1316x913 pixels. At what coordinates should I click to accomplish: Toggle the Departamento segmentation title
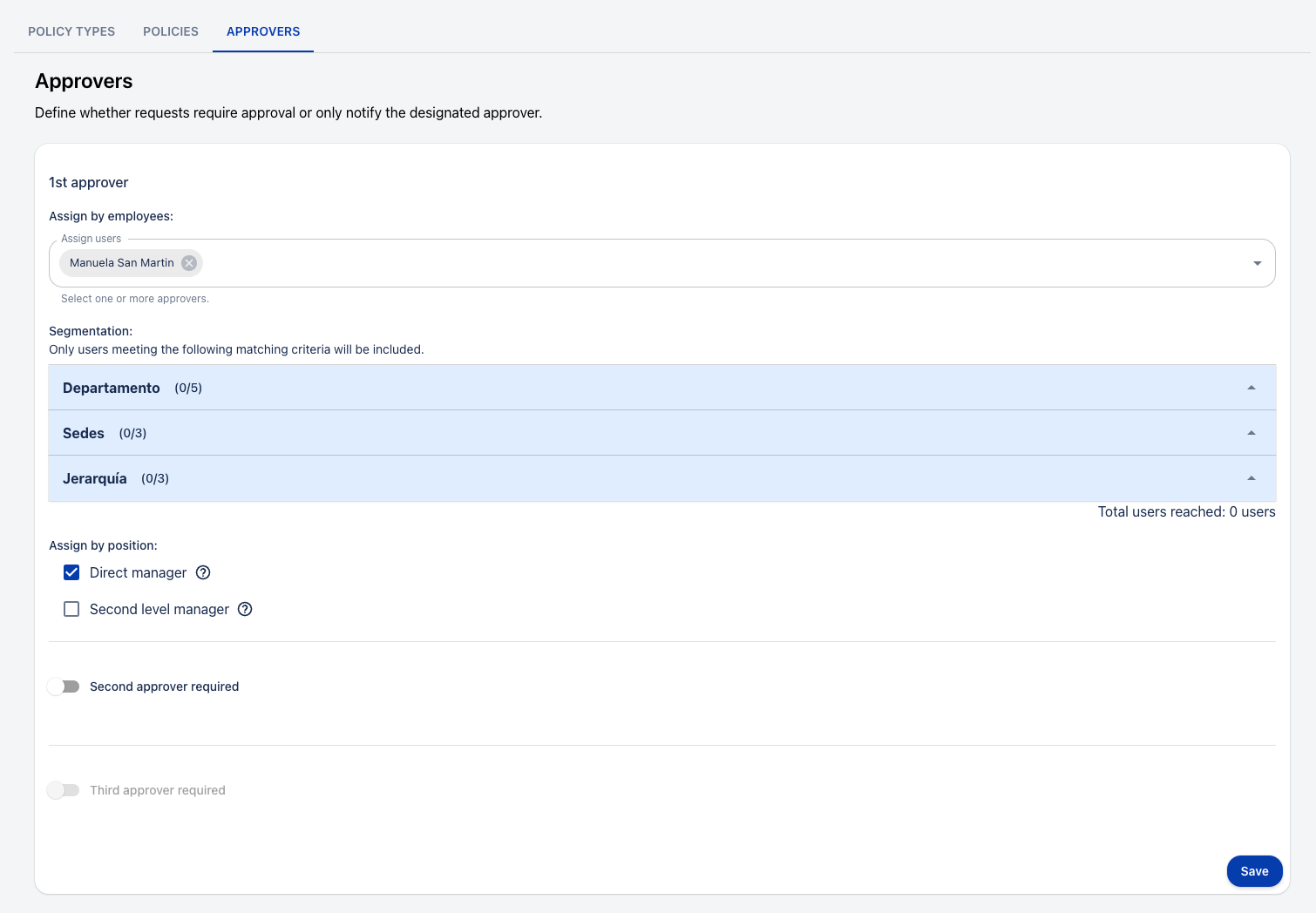tap(112, 388)
